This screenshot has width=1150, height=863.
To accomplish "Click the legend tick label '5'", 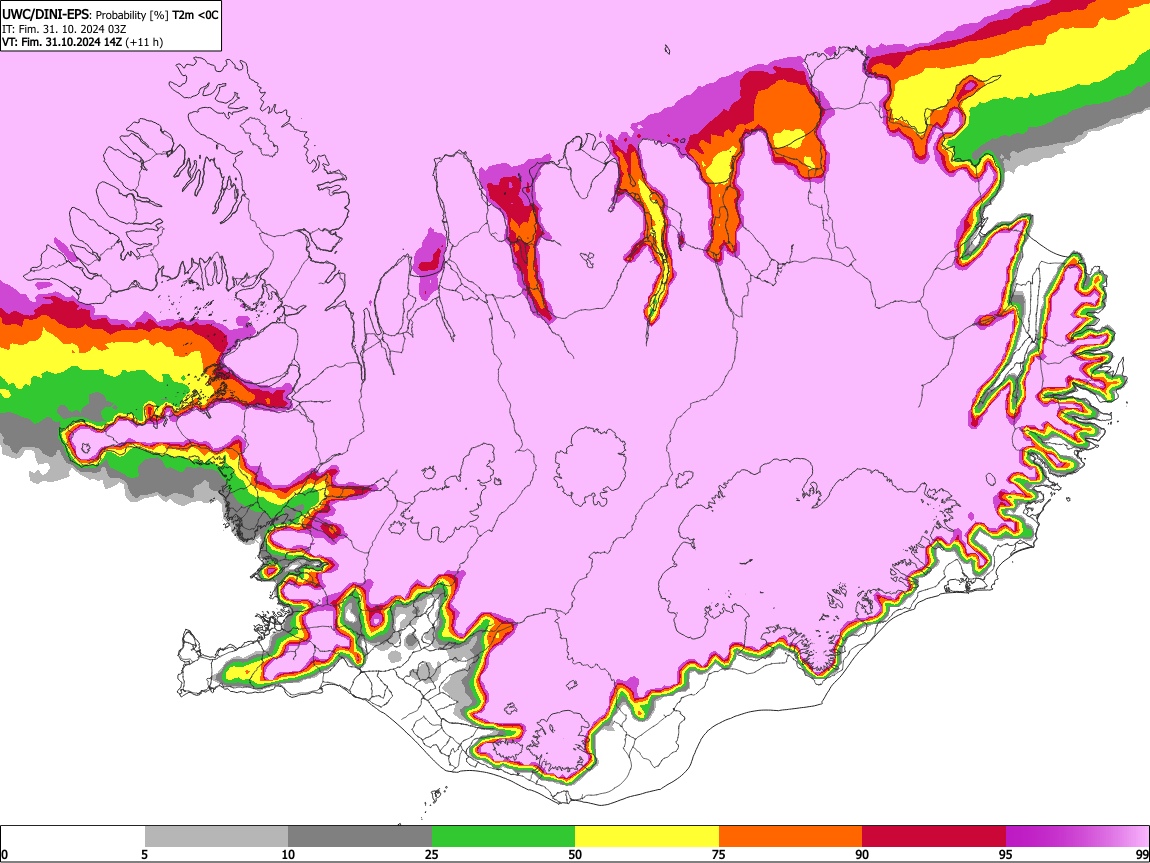I will click(144, 854).
